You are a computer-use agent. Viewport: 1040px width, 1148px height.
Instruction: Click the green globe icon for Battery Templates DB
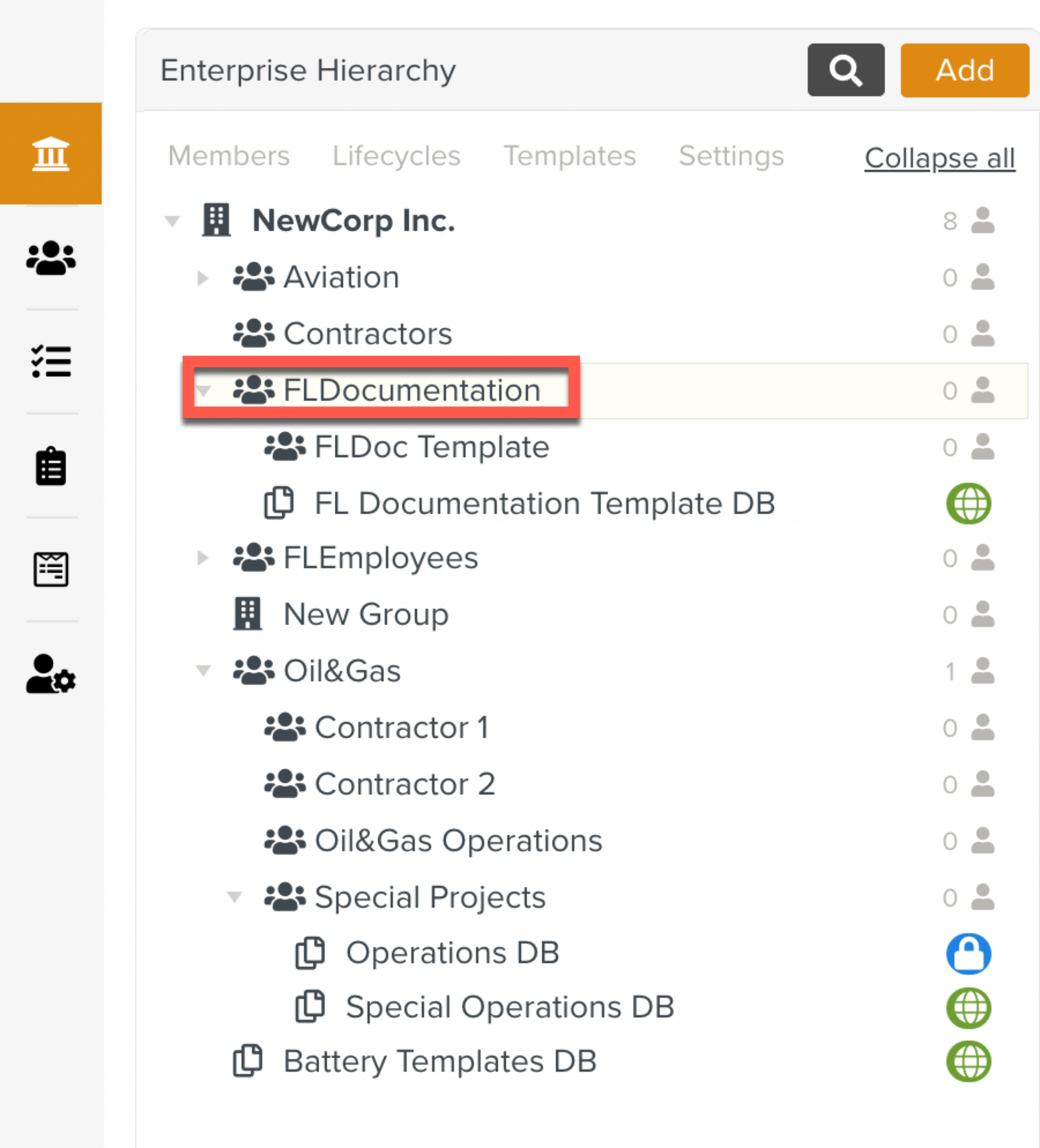968,1062
